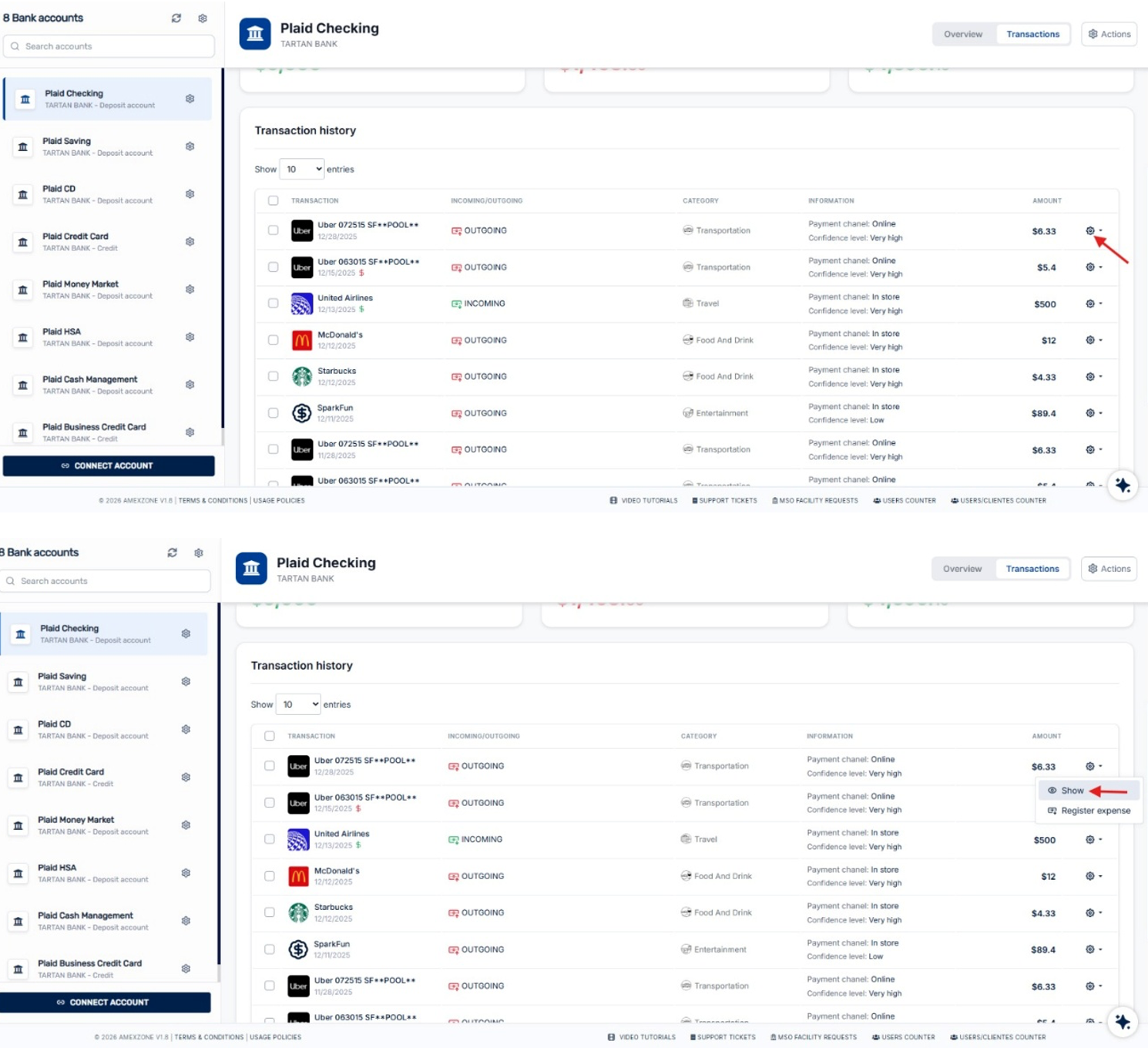Click the Starbucks logo in lower transaction list
Image resolution: width=1148 pixels, height=1048 pixels.
298,913
